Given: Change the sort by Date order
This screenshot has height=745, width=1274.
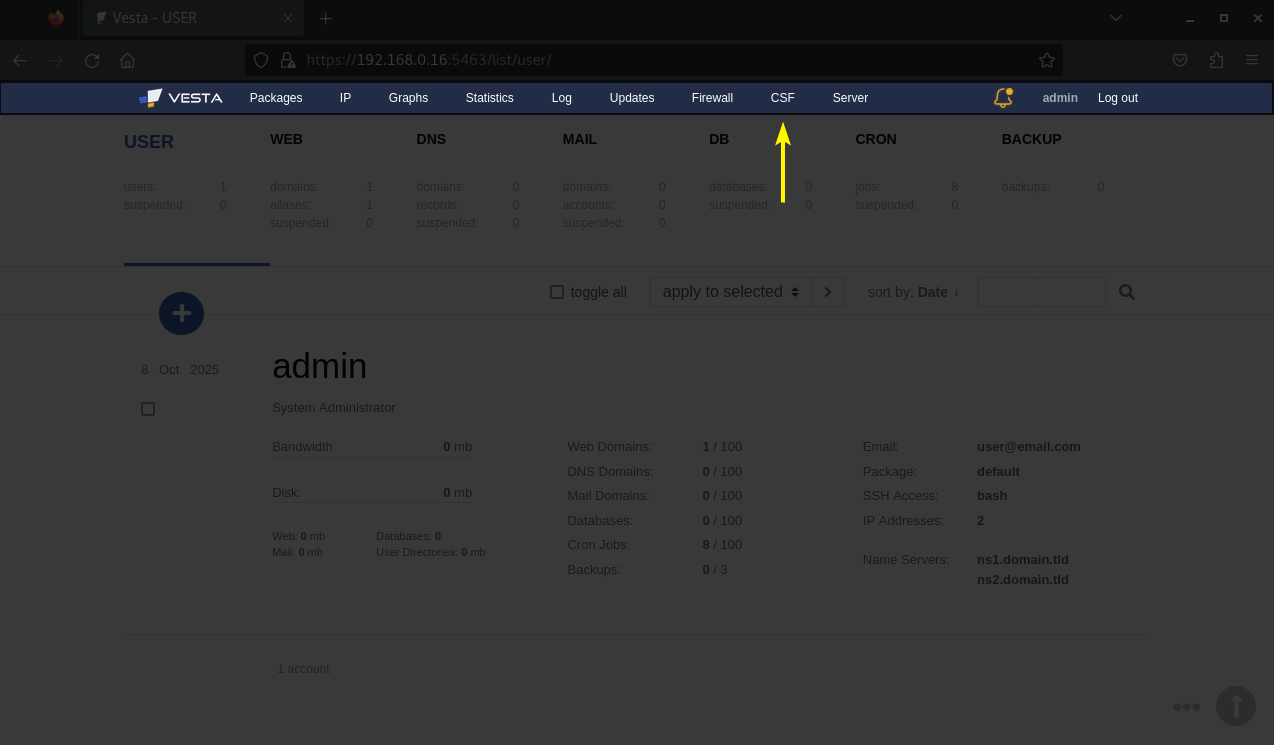Looking at the screenshot, I should pyautogui.click(x=938, y=292).
